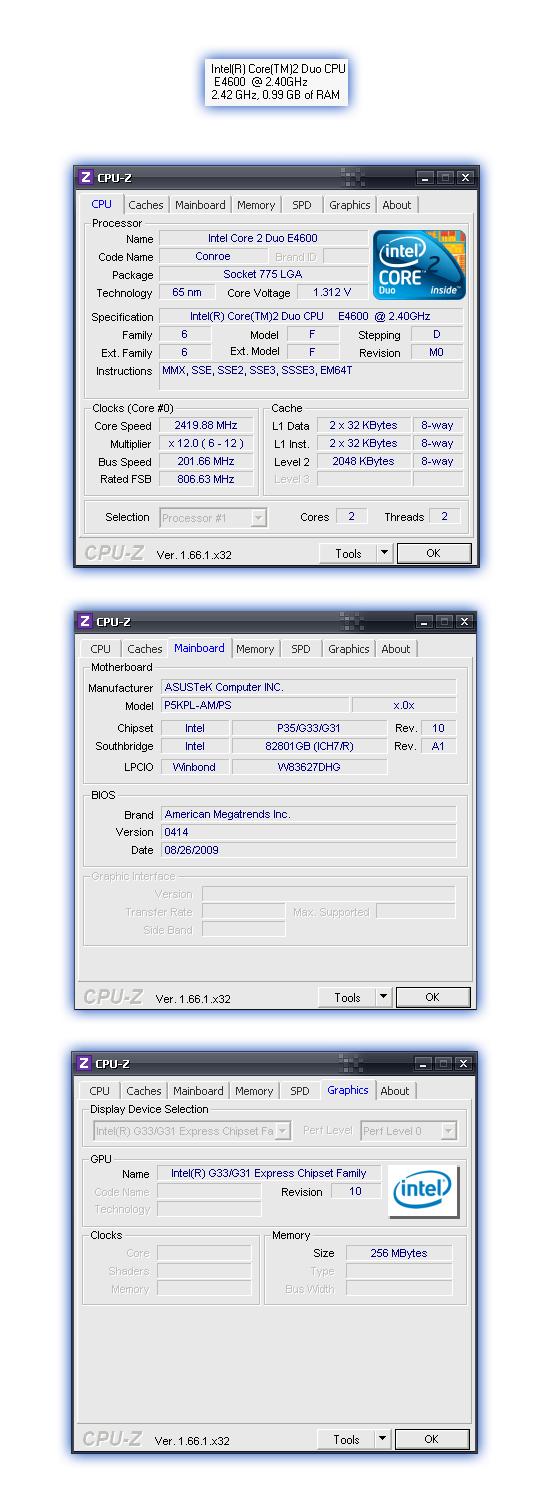Select the SPD tab in Mainboard window
544x1510 pixels.
coord(301,649)
